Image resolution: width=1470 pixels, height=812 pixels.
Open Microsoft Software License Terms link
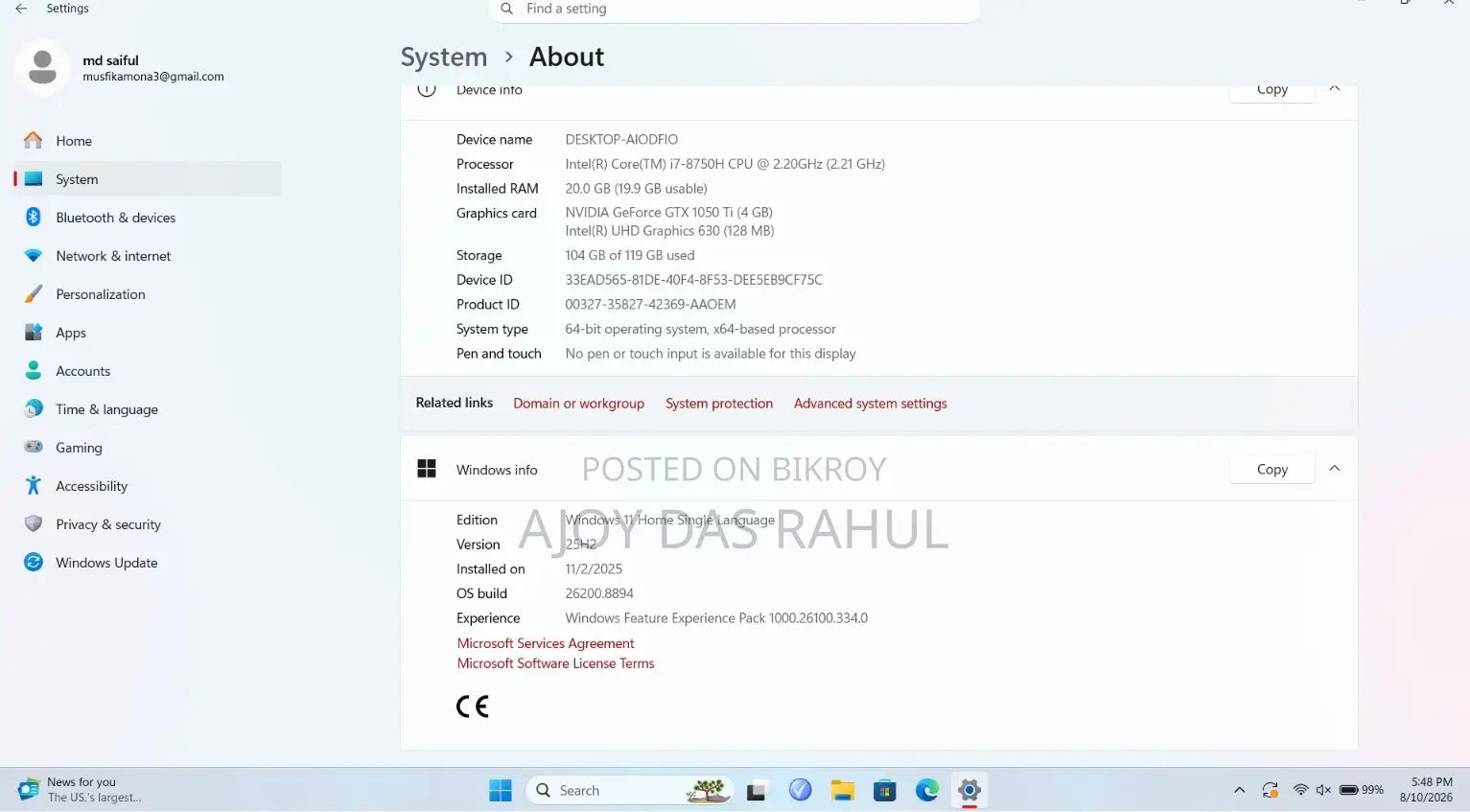point(555,663)
